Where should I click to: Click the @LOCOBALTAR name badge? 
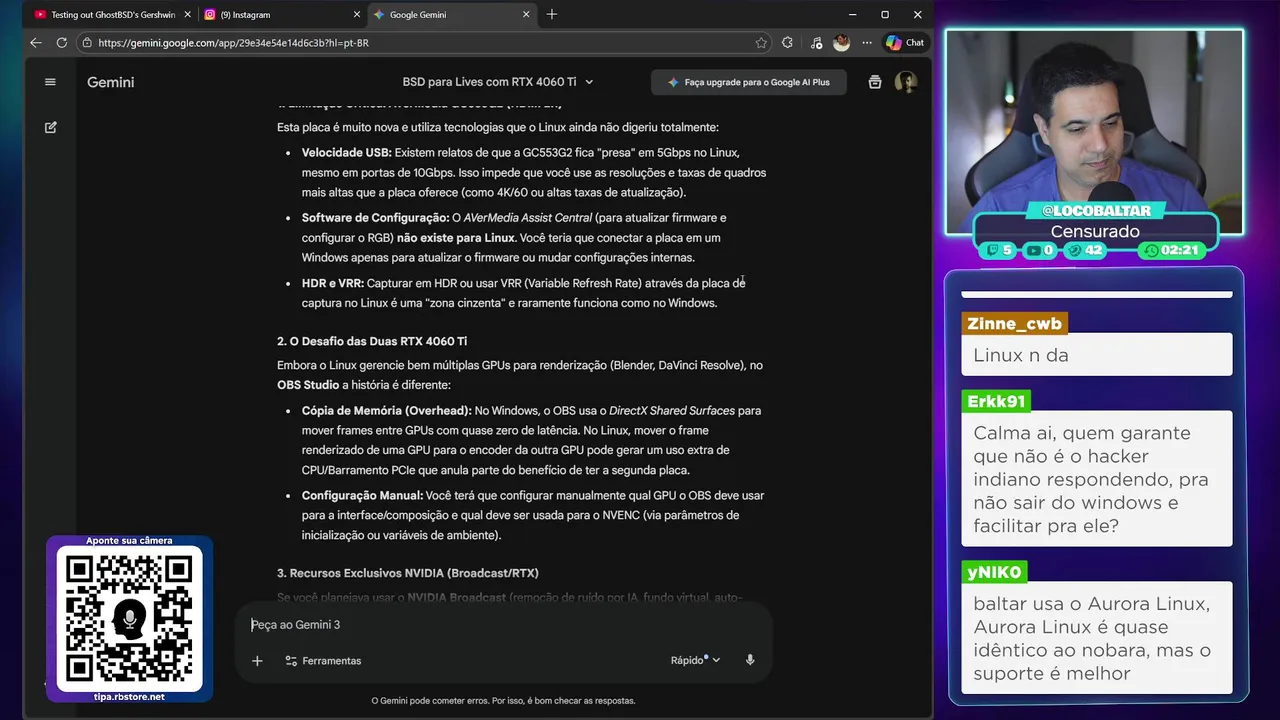tap(1096, 211)
